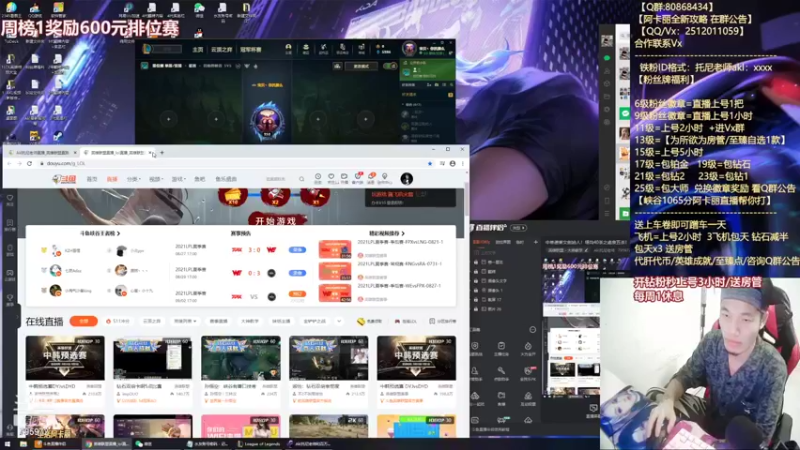
Task: Open the browser profile icon
Action: pos(453,164)
